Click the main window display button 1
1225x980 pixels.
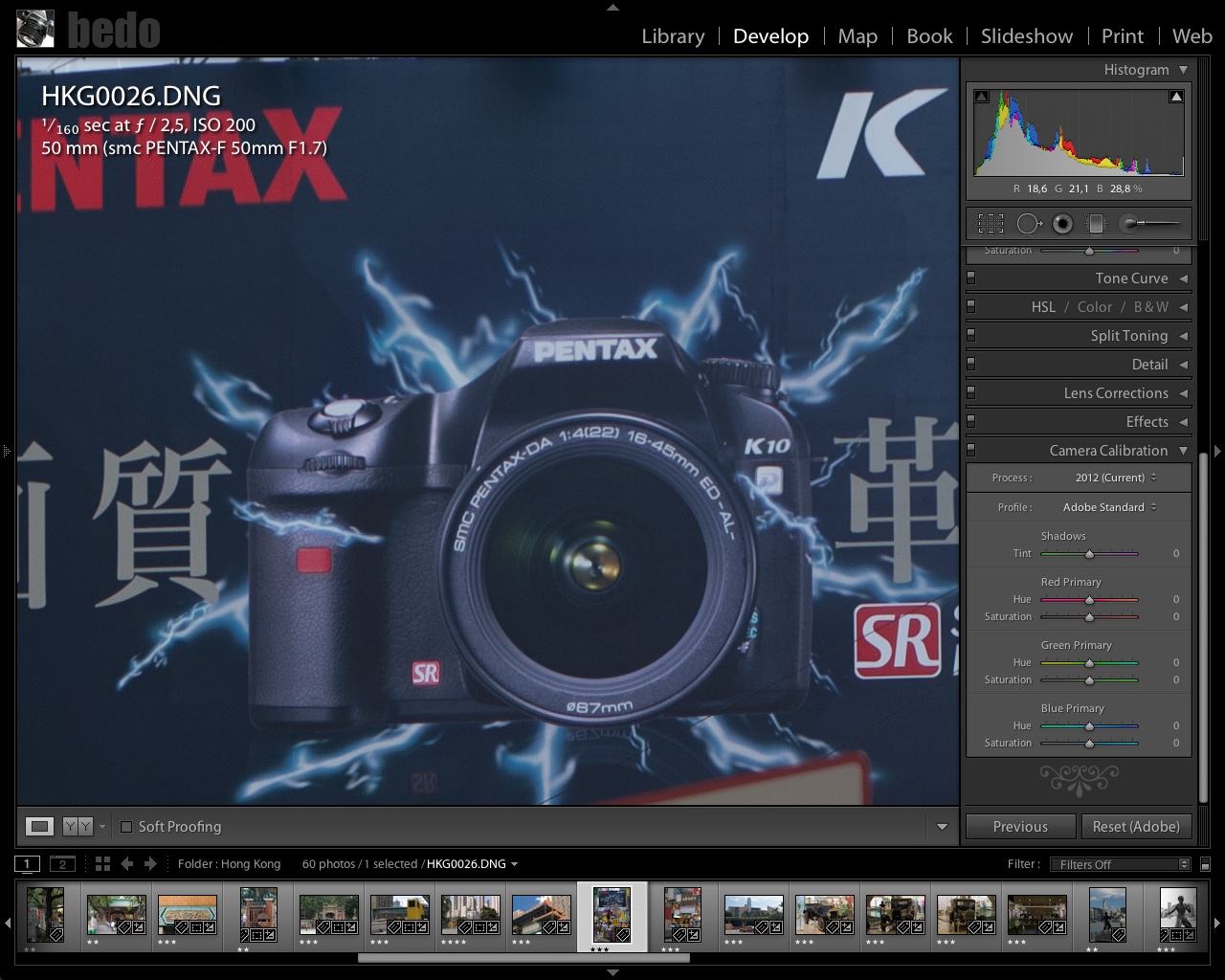coord(28,864)
